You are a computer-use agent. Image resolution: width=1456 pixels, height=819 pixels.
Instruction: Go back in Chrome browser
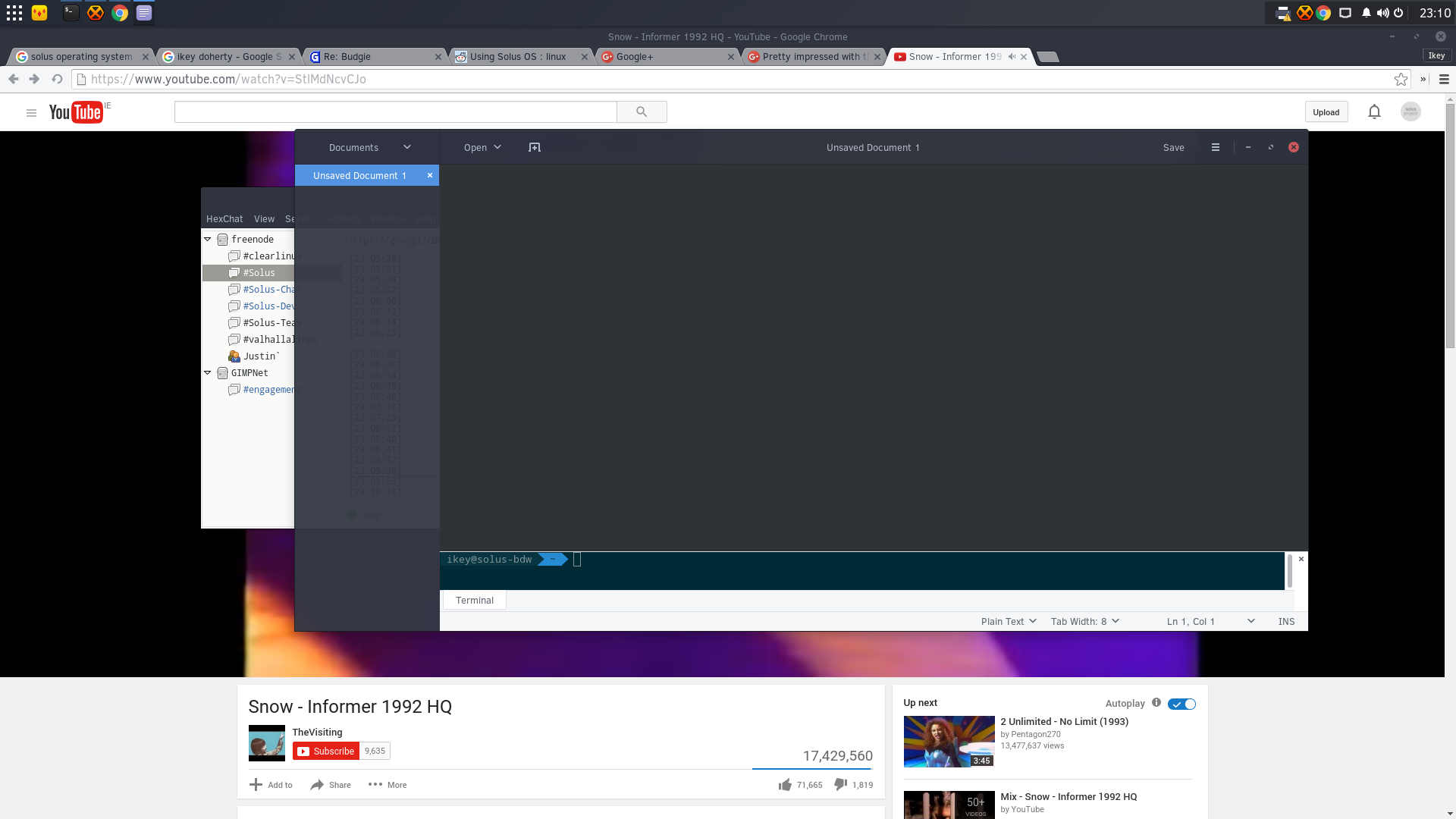pyautogui.click(x=13, y=79)
